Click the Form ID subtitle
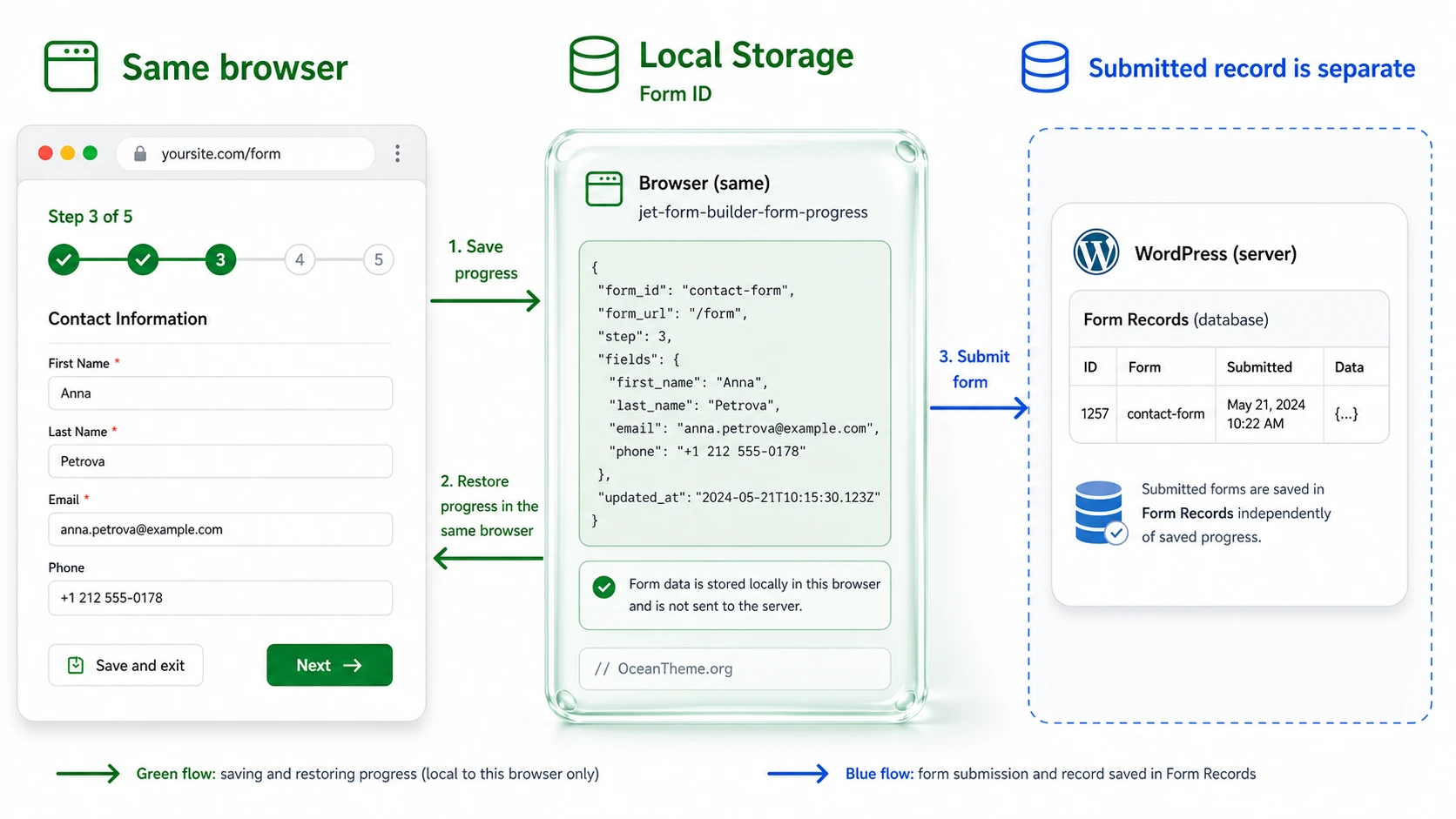Screen dimensions: 1456x819 (x=676, y=94)
